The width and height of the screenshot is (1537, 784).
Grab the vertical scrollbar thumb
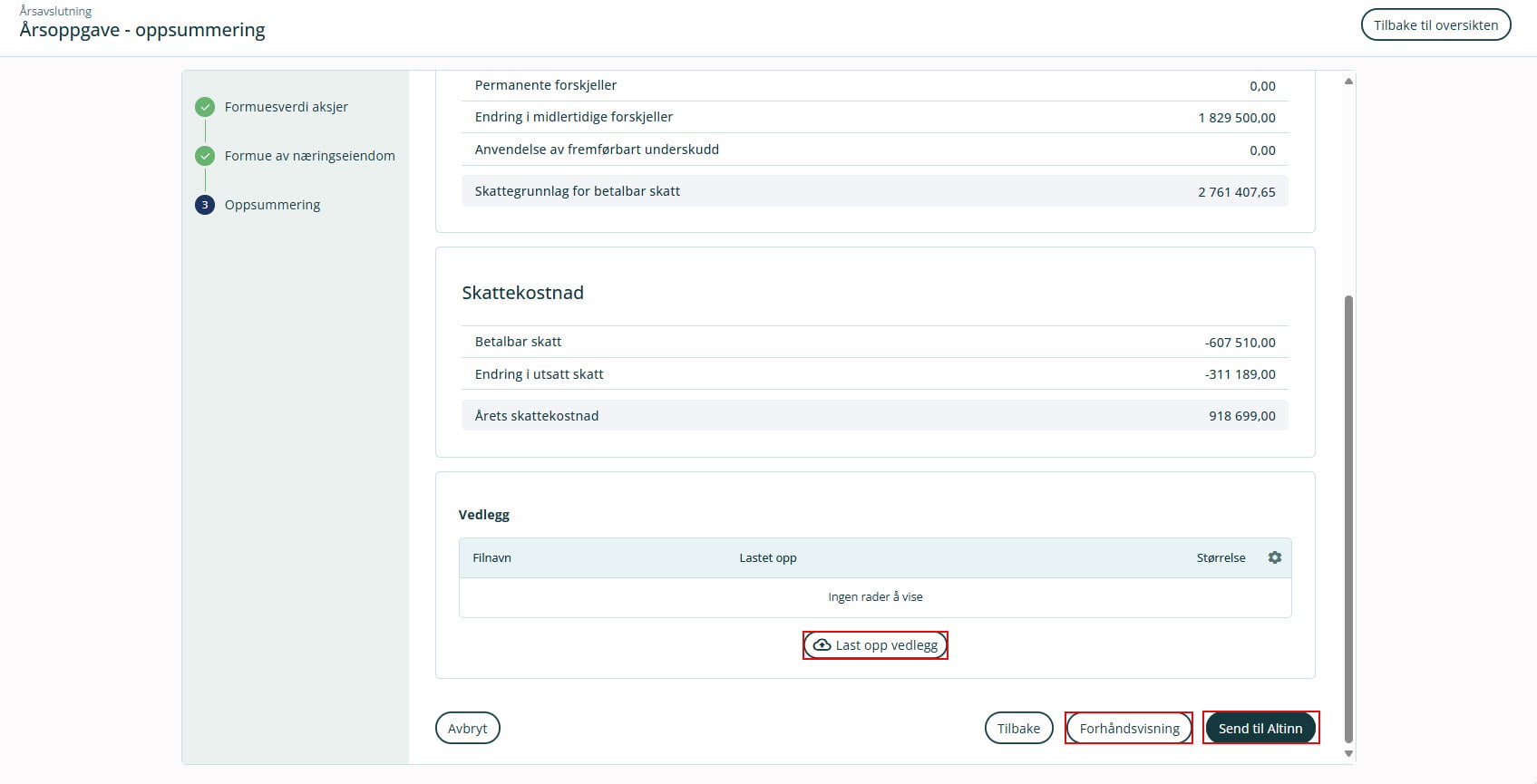click(x=1348, y=517)
